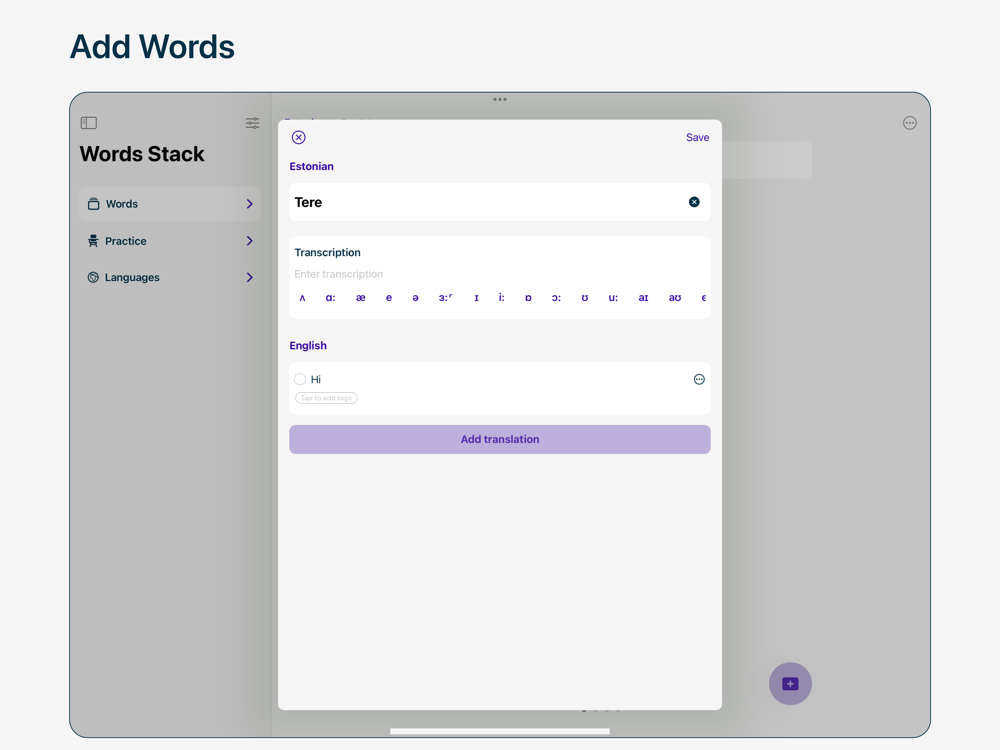The width and height of the screenshot is (1000, 750).
Task: Select the Hi translation radio button
Action: 300,380
